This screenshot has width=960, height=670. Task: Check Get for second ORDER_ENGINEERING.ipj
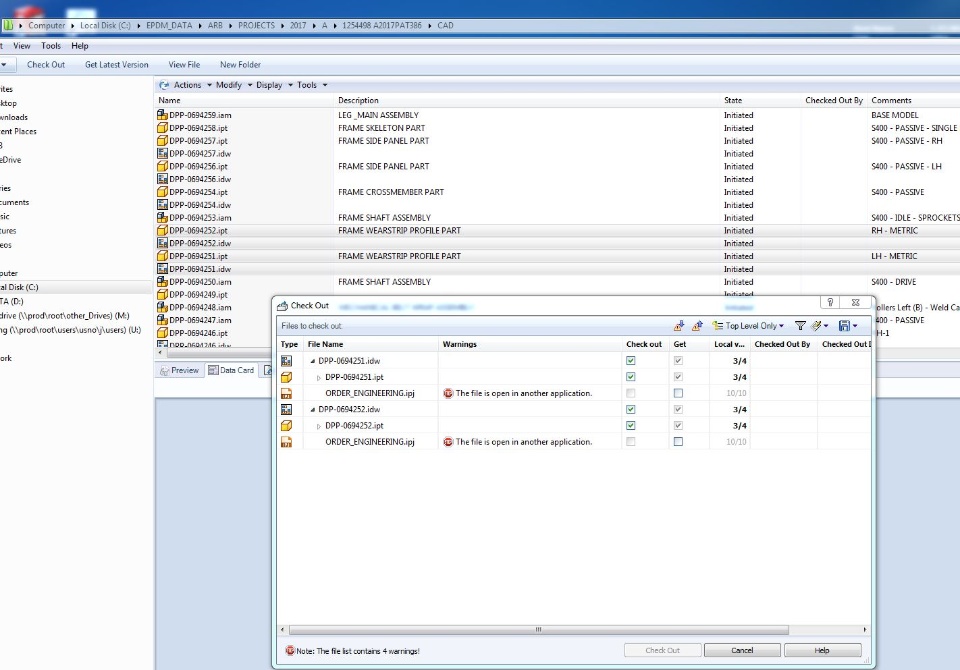(678, 442)
